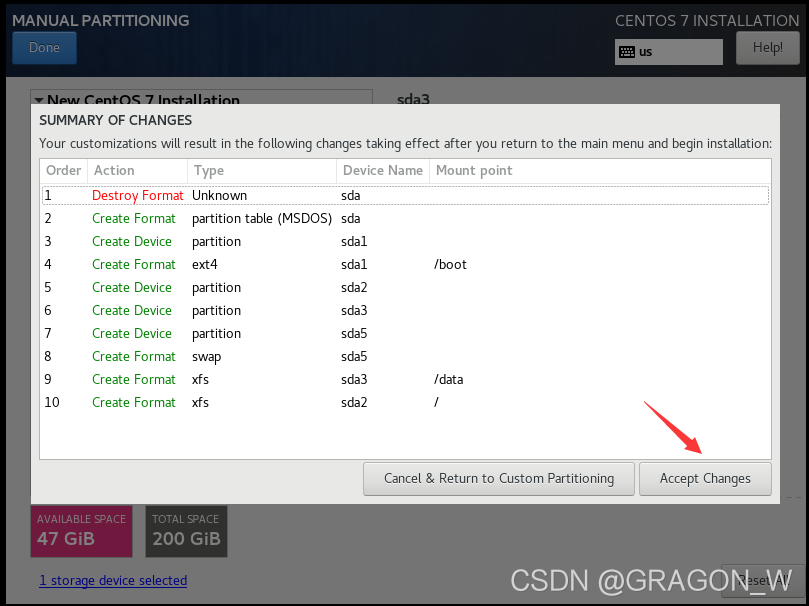The width and height of the screenshot is (809, 606).
Task: Click the blue Done button
Action: tap(44, 47)
